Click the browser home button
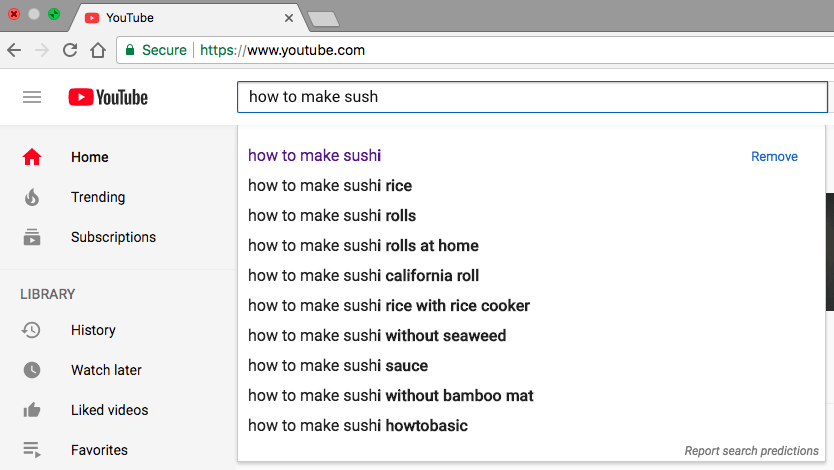The width and height of the screenshot is (834, 470). [x=97, y=50]
